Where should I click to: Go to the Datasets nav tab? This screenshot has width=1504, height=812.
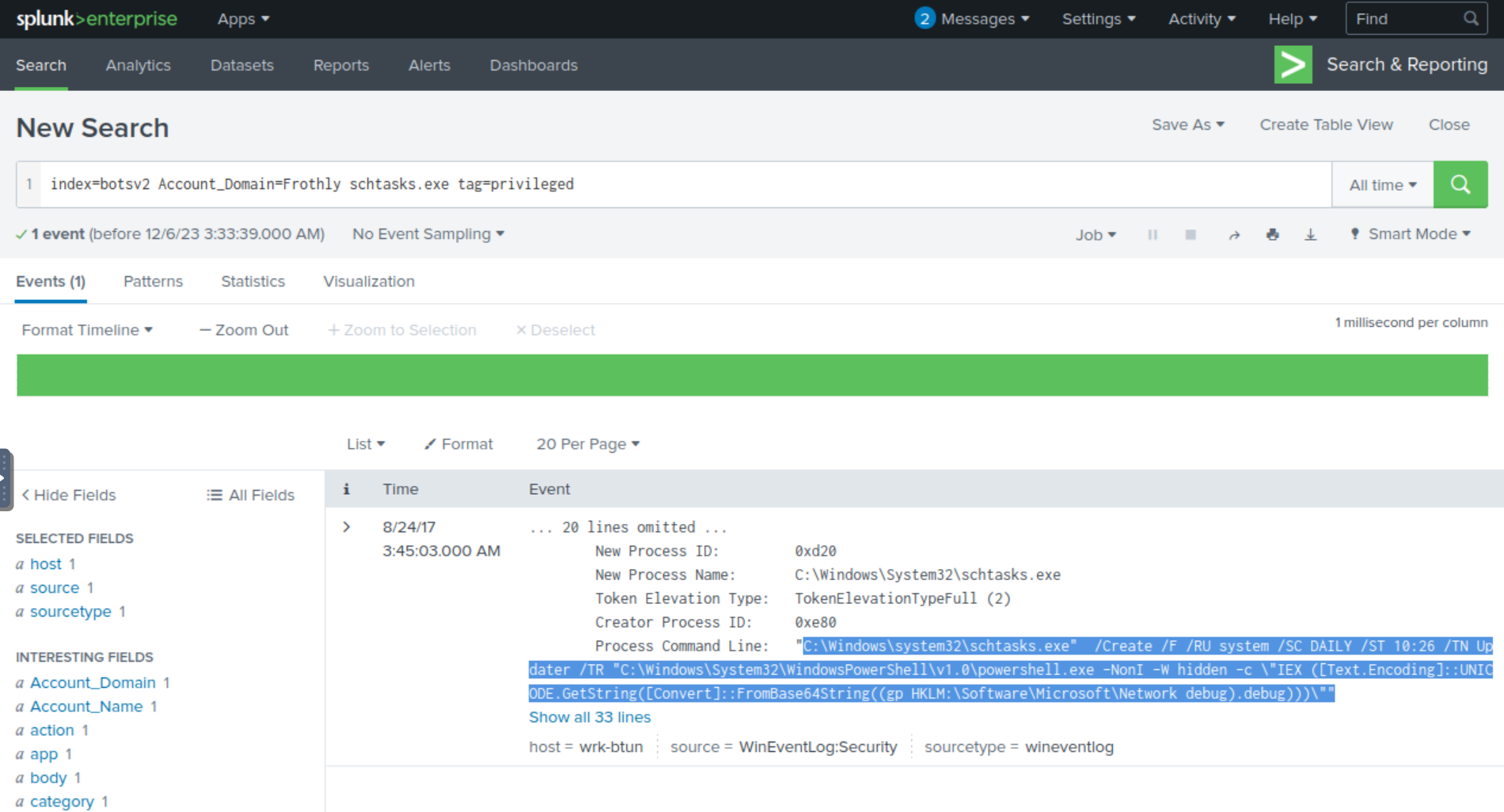[242, 66]
